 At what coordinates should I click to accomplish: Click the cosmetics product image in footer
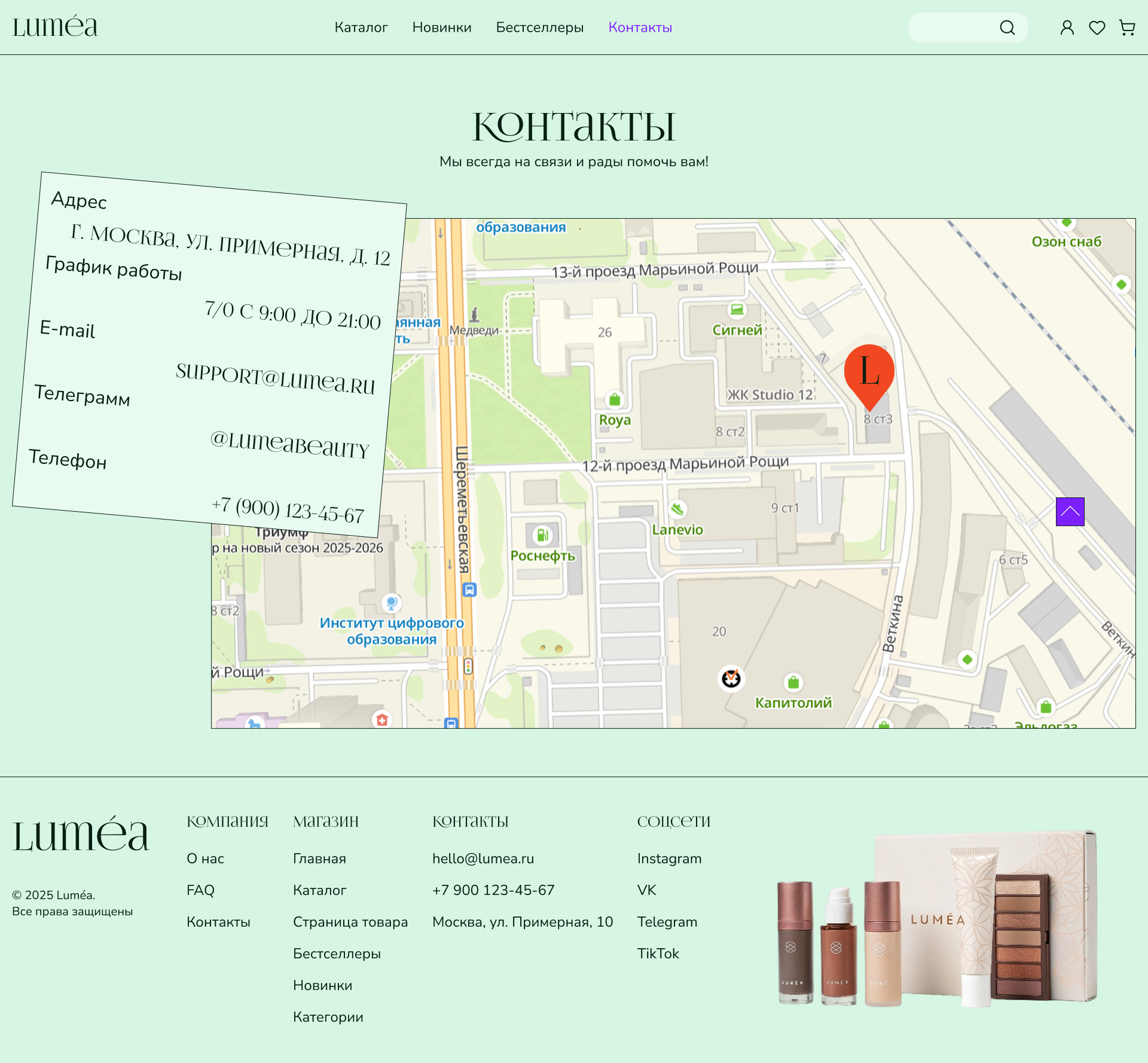(x=937, y=918)
